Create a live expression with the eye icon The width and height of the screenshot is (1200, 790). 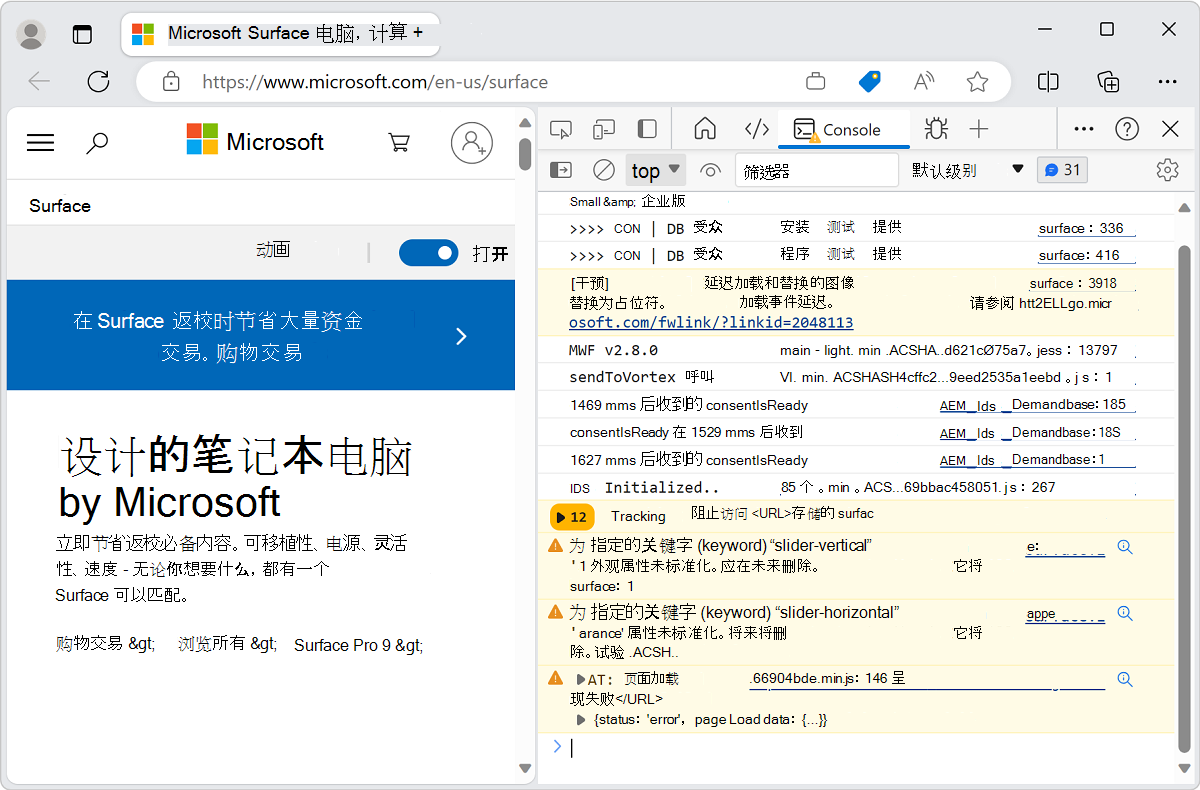point(710,170)
